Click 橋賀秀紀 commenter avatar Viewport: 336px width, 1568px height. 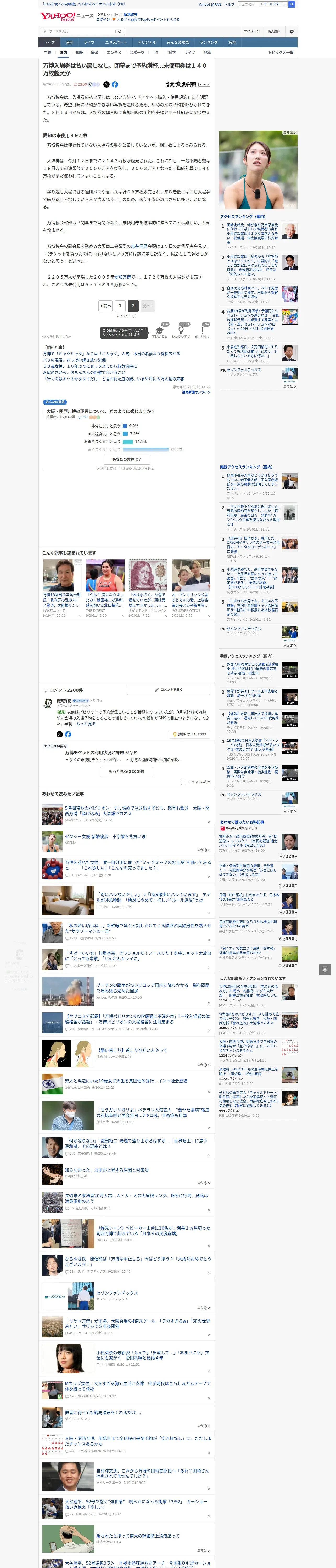pyautogui.click(x=48, y=704)
